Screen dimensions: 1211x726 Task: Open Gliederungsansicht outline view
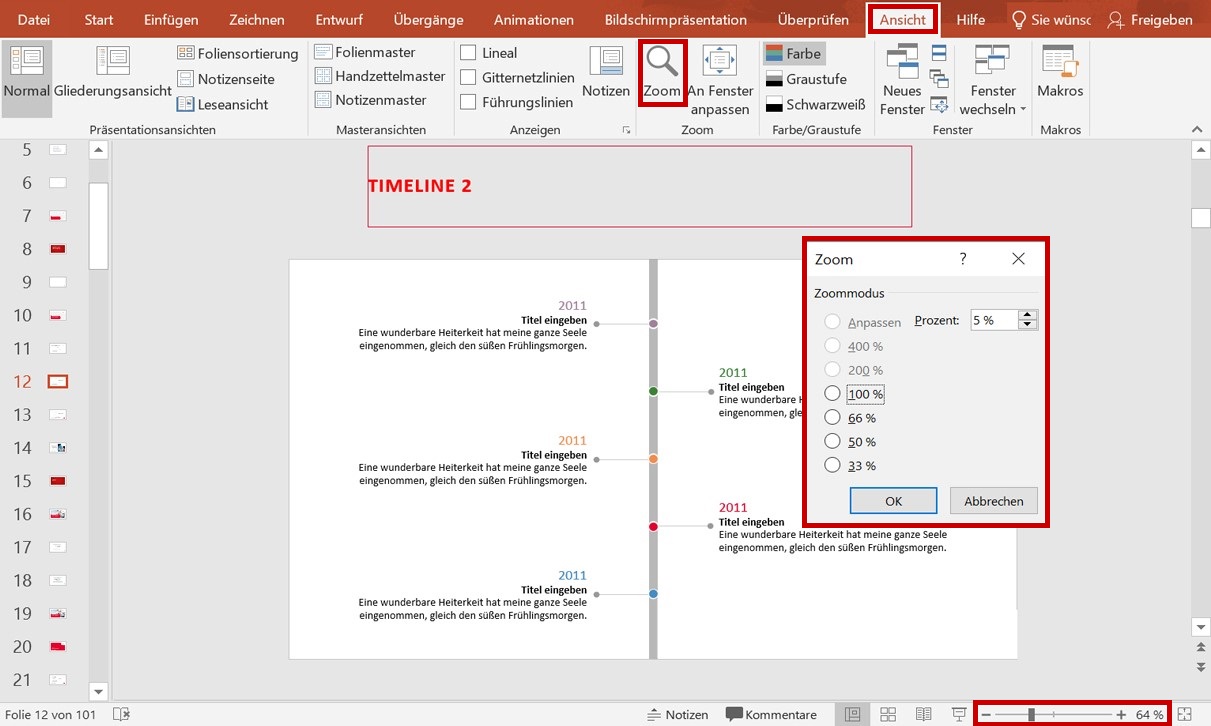[113, 73]
